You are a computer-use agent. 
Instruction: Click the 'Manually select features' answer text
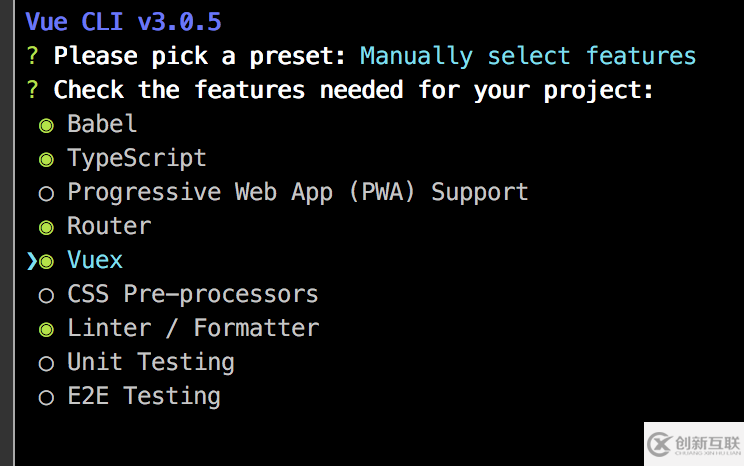[x=527, y=56]
